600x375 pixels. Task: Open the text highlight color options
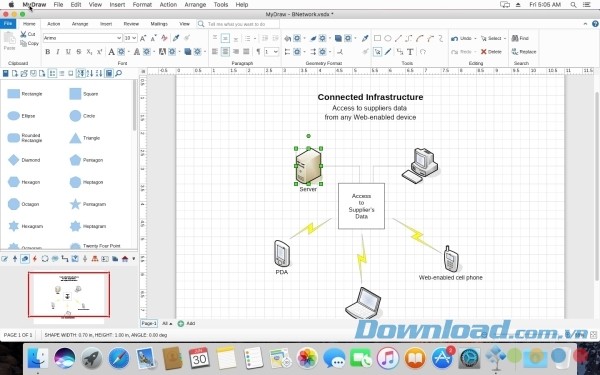coord(172,51)
